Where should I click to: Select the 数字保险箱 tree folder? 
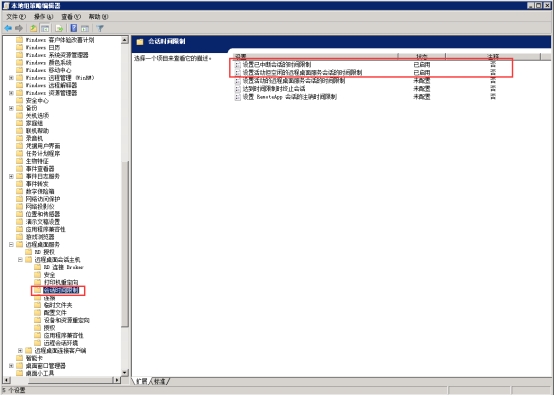[40, 191]
